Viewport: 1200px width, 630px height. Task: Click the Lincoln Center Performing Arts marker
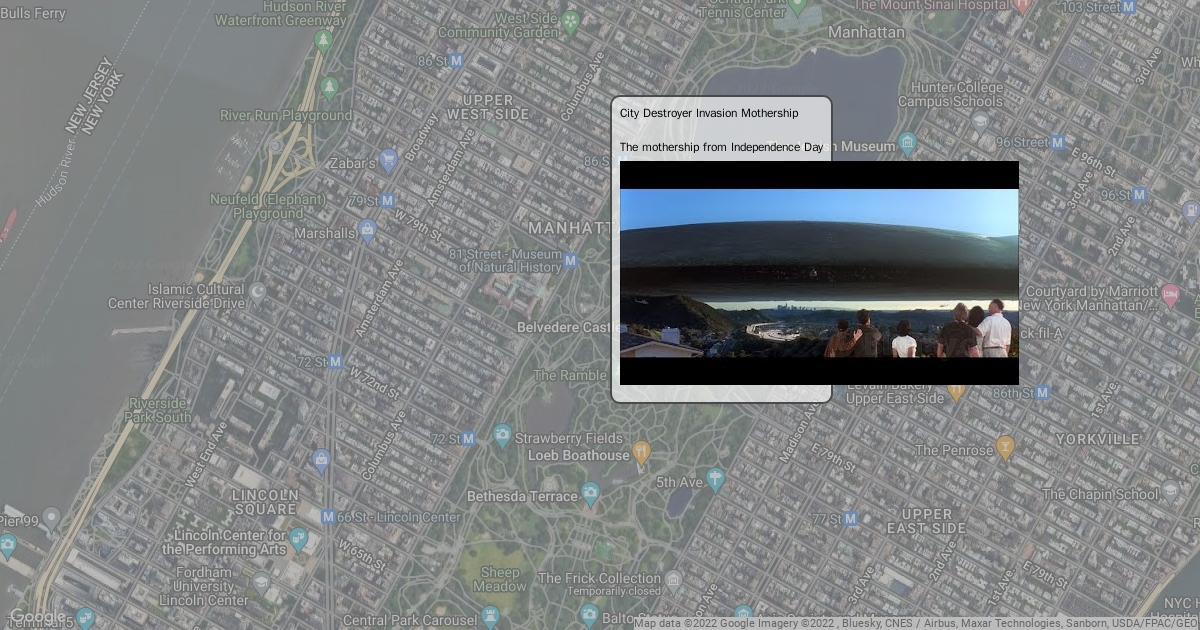[x=299, y=540]
